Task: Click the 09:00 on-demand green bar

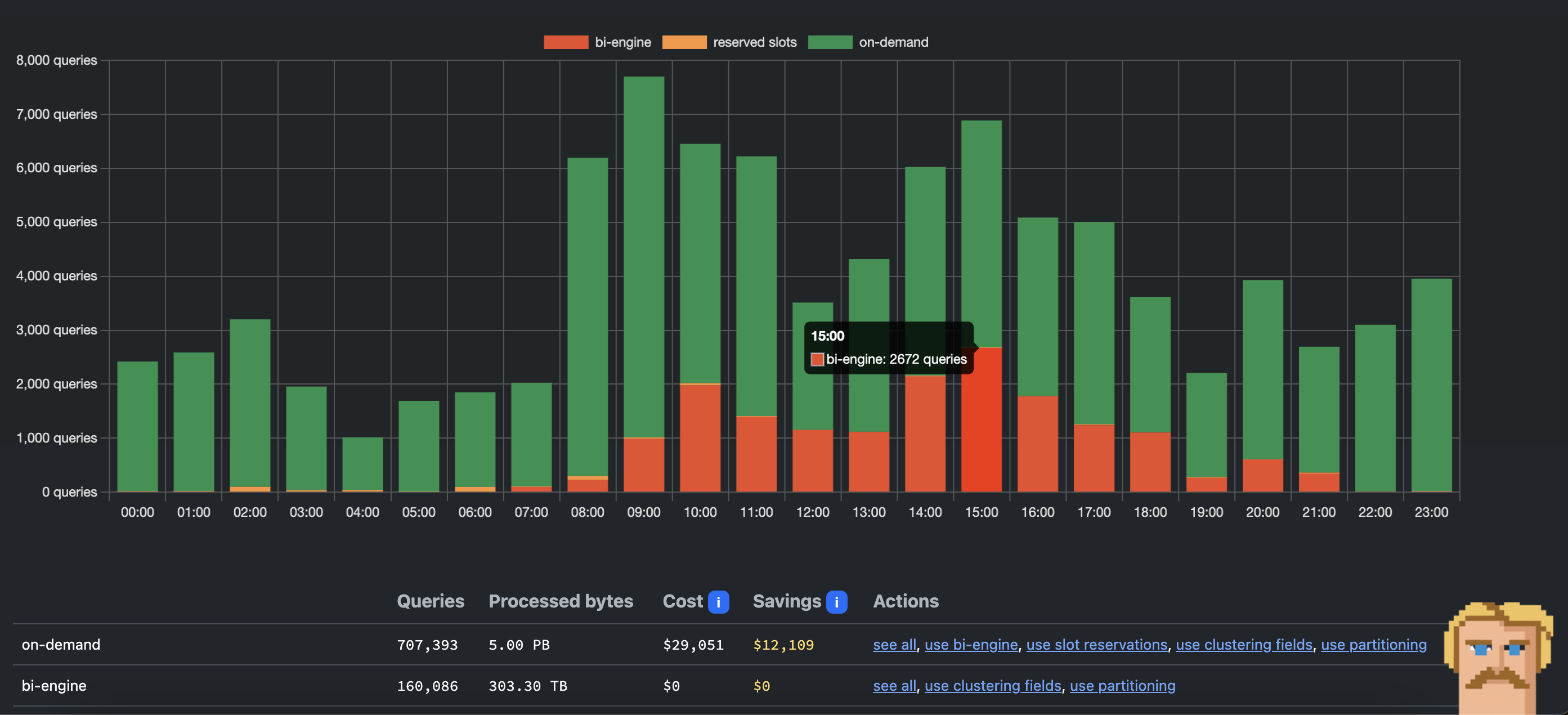Action: 644,256
